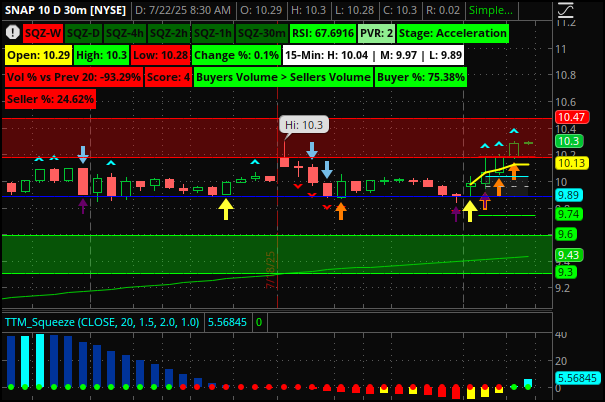Click the TTM_Squeeze (CLOSE, 20, 1.5, 2.0, 1.0) title
Viewport: 605px width, 402px height.
tap(102, 322)
